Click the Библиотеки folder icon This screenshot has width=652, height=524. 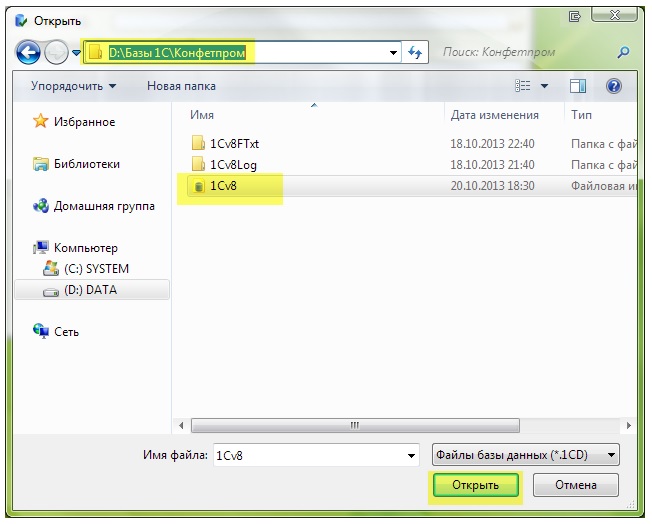coord(40,164)
